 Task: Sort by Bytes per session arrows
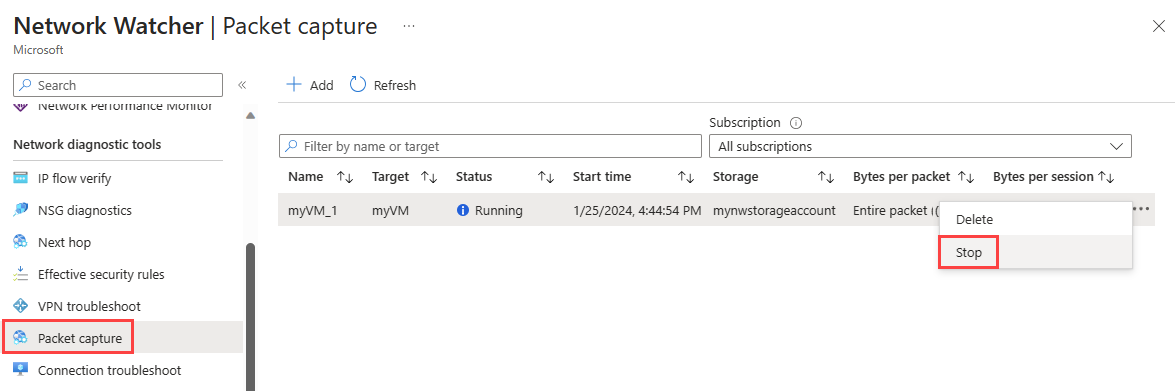coord(1106,177)
